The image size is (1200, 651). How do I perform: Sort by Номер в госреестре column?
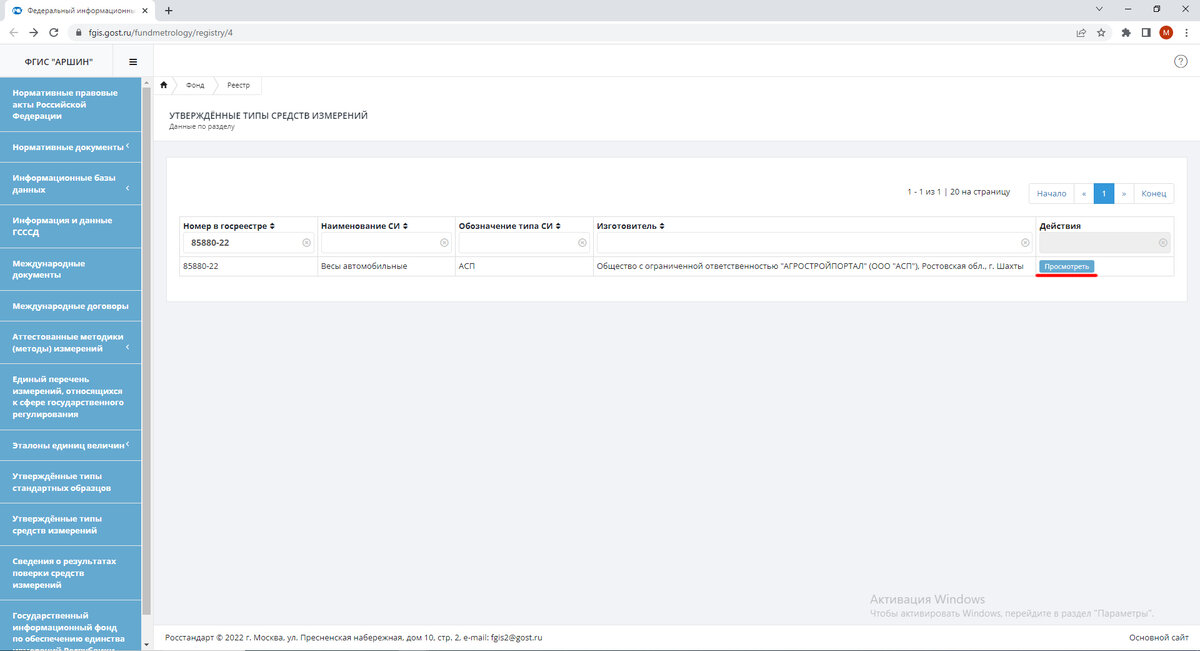[272, 226]
